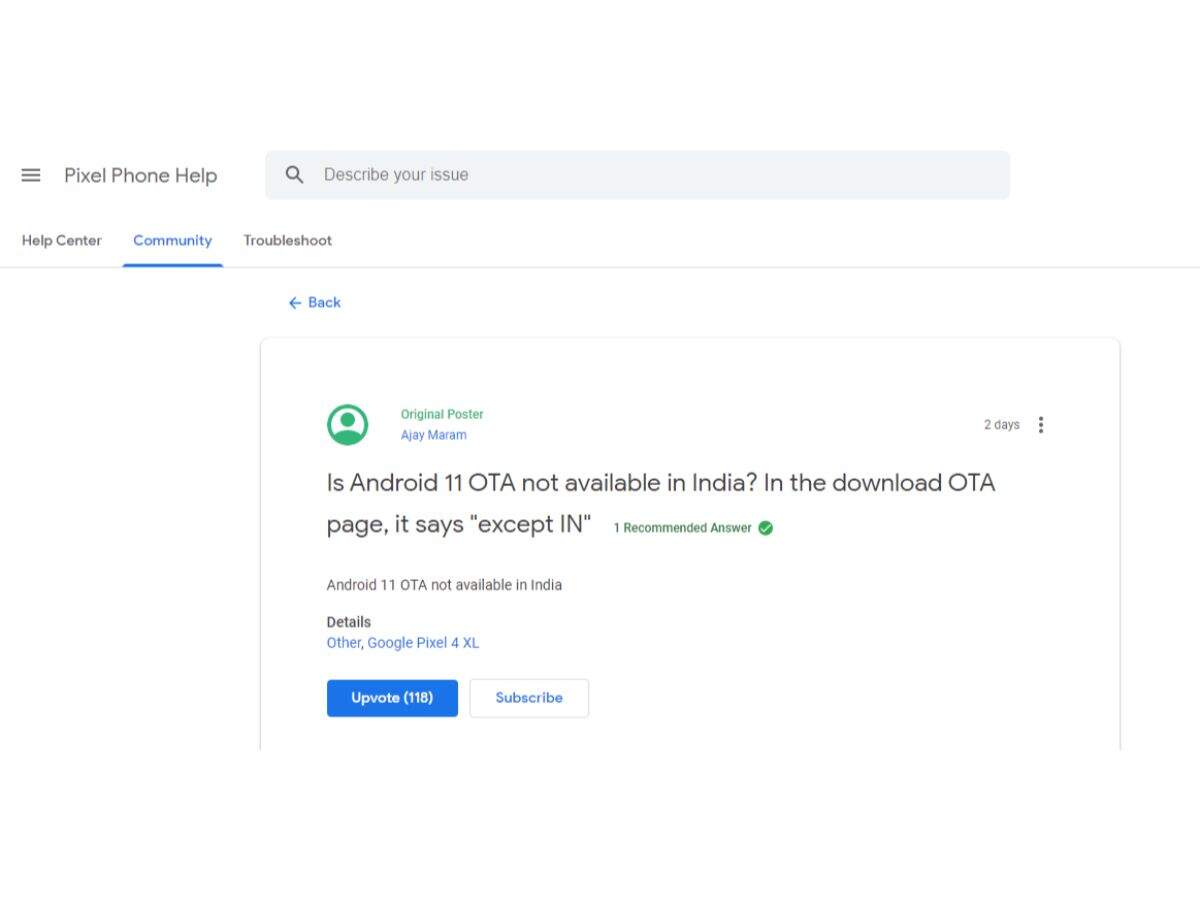Click the Pixel Phone Help title
1200x900 pixels.
[x=141, y=175]
